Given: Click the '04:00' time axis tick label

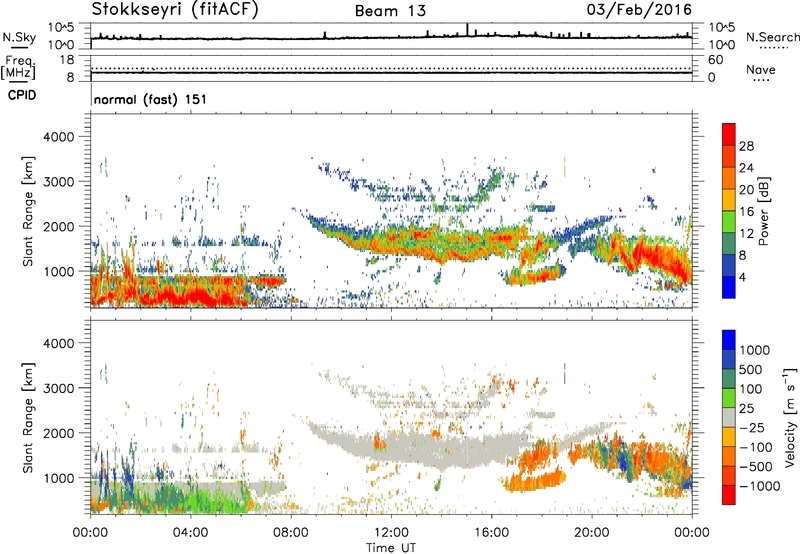Looking at the screenshot, I should point(191,533).
